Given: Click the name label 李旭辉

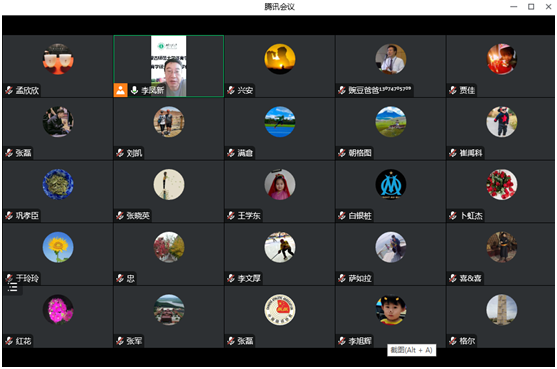Looking at the screenshot, I should coord(360,341).
